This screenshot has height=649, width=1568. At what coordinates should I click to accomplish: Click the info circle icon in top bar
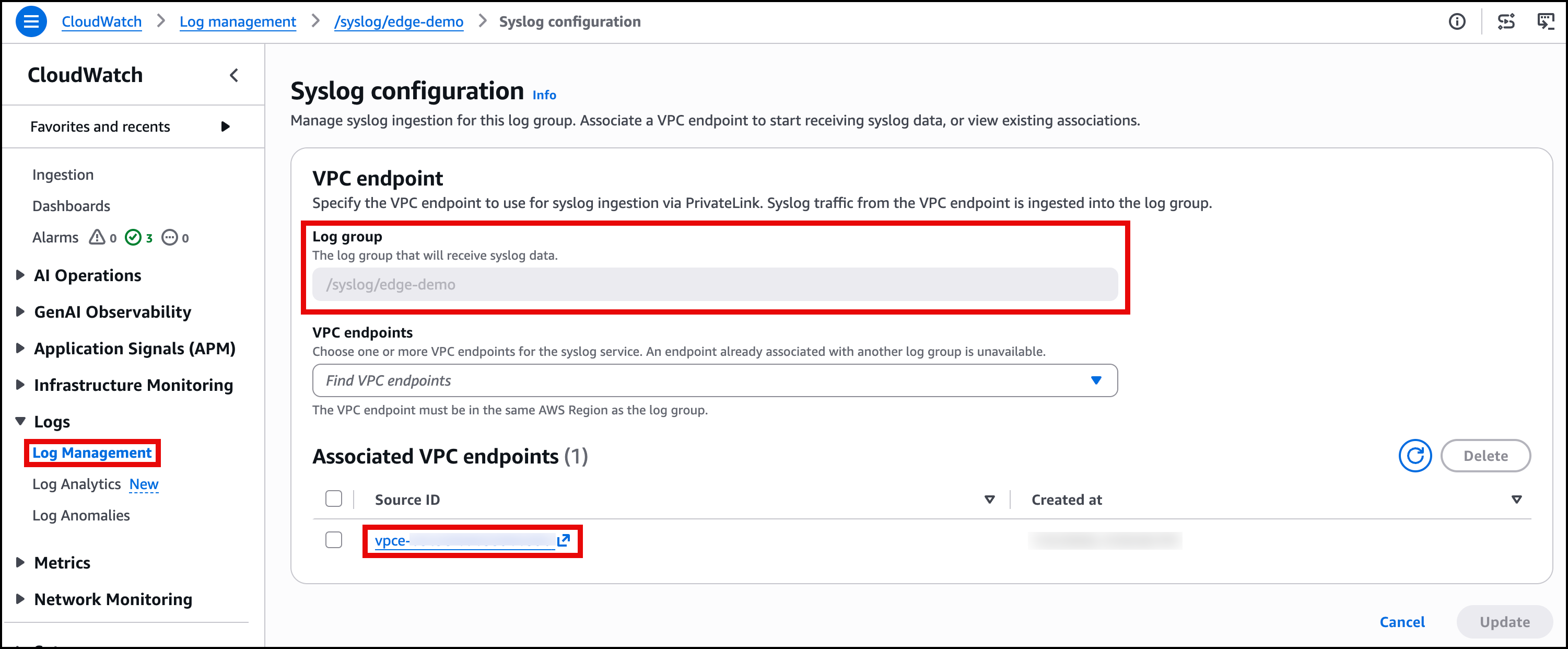click(1457, 22)
